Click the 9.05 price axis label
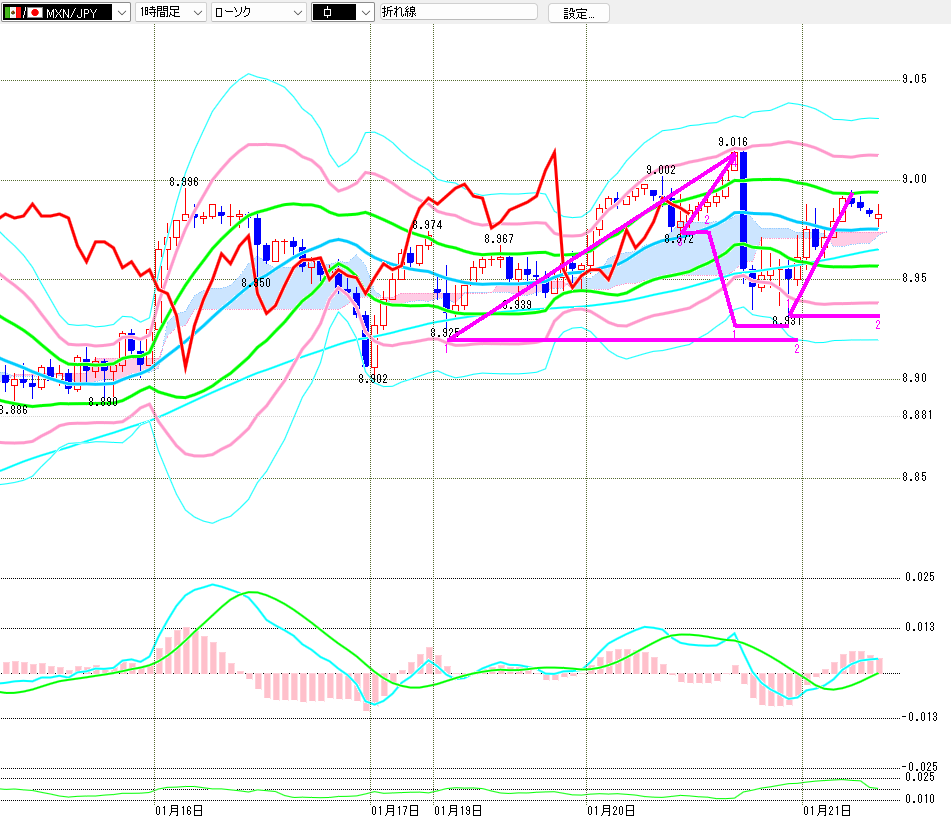Viewport: 951px width, 820px height. coord(914,80)
